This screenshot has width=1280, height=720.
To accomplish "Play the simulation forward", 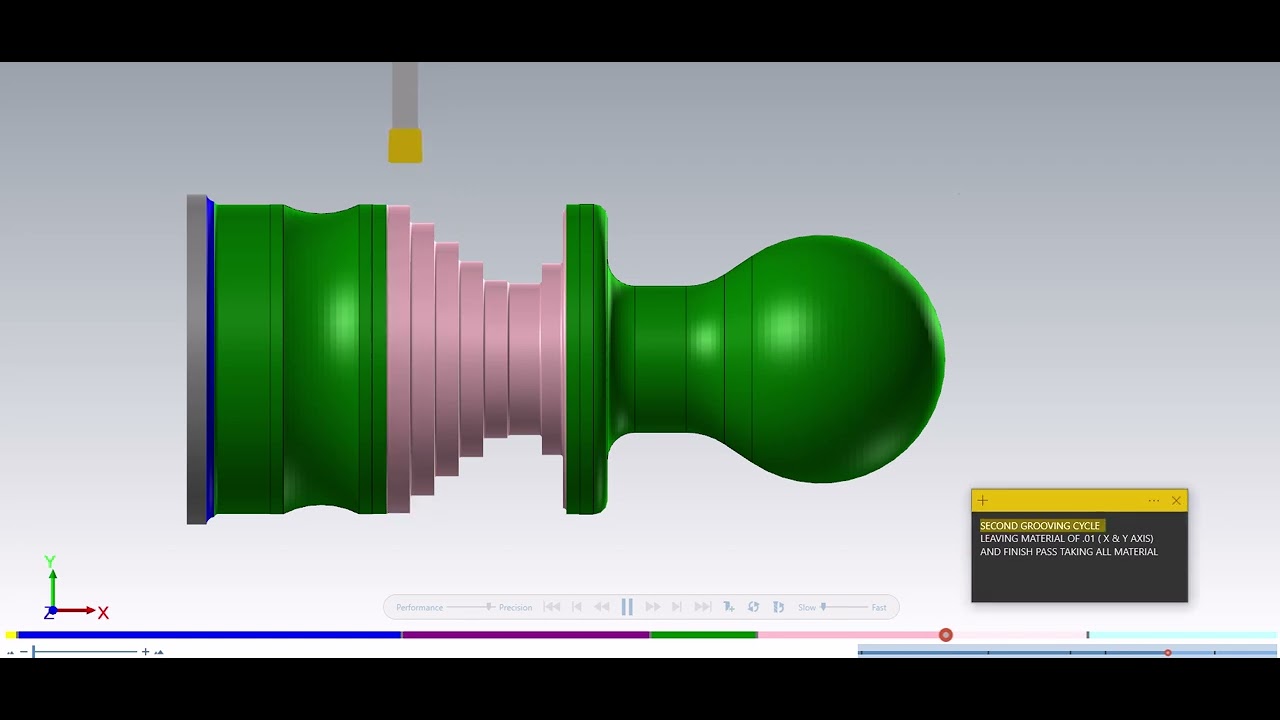I will [653, 607].
